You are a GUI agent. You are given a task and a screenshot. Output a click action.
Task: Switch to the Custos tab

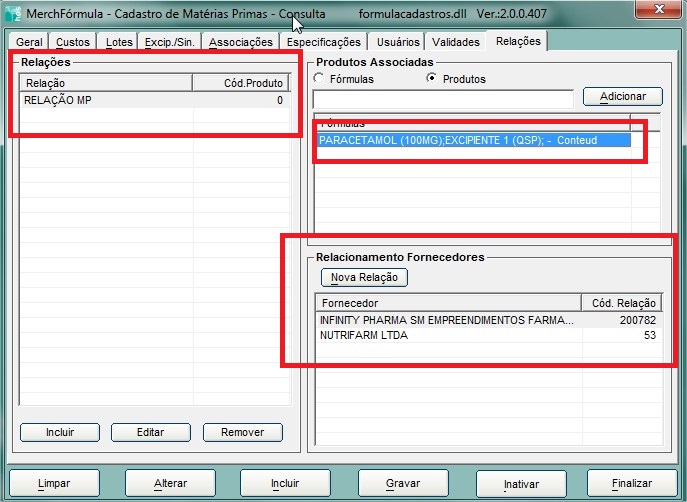tap(72, 43)
